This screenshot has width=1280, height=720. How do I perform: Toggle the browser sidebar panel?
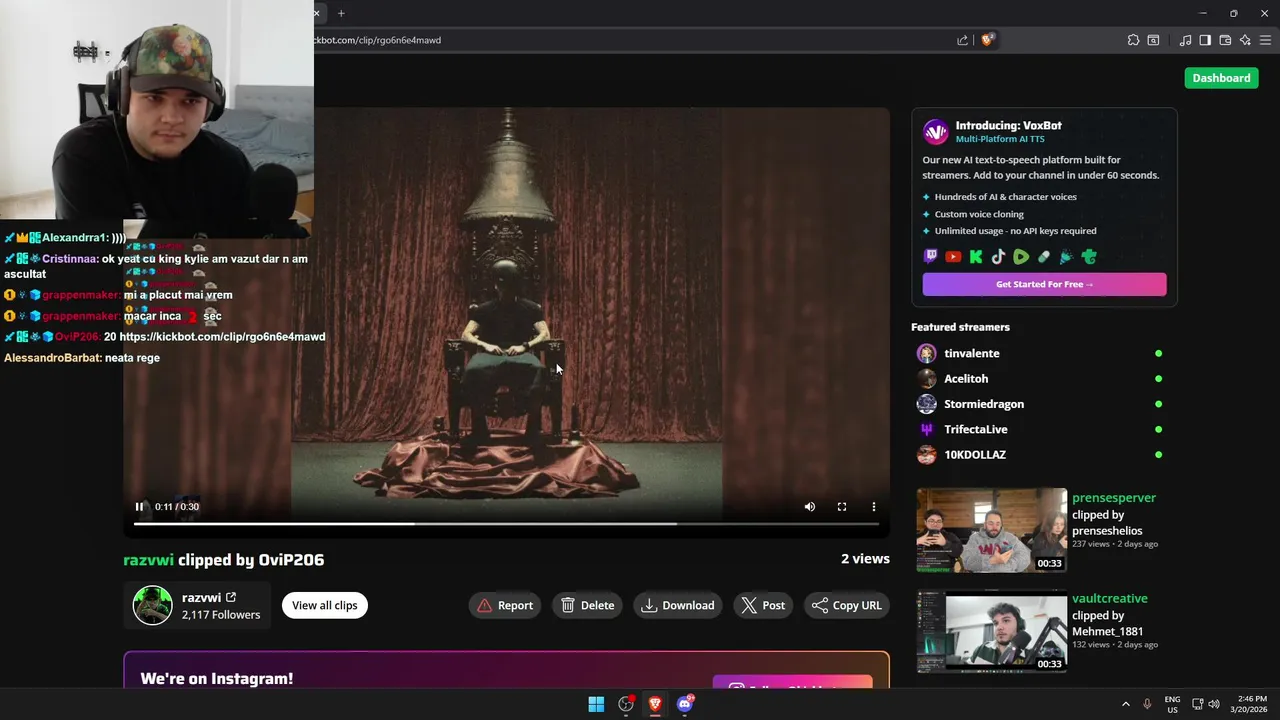click(x=1205, y=40)
